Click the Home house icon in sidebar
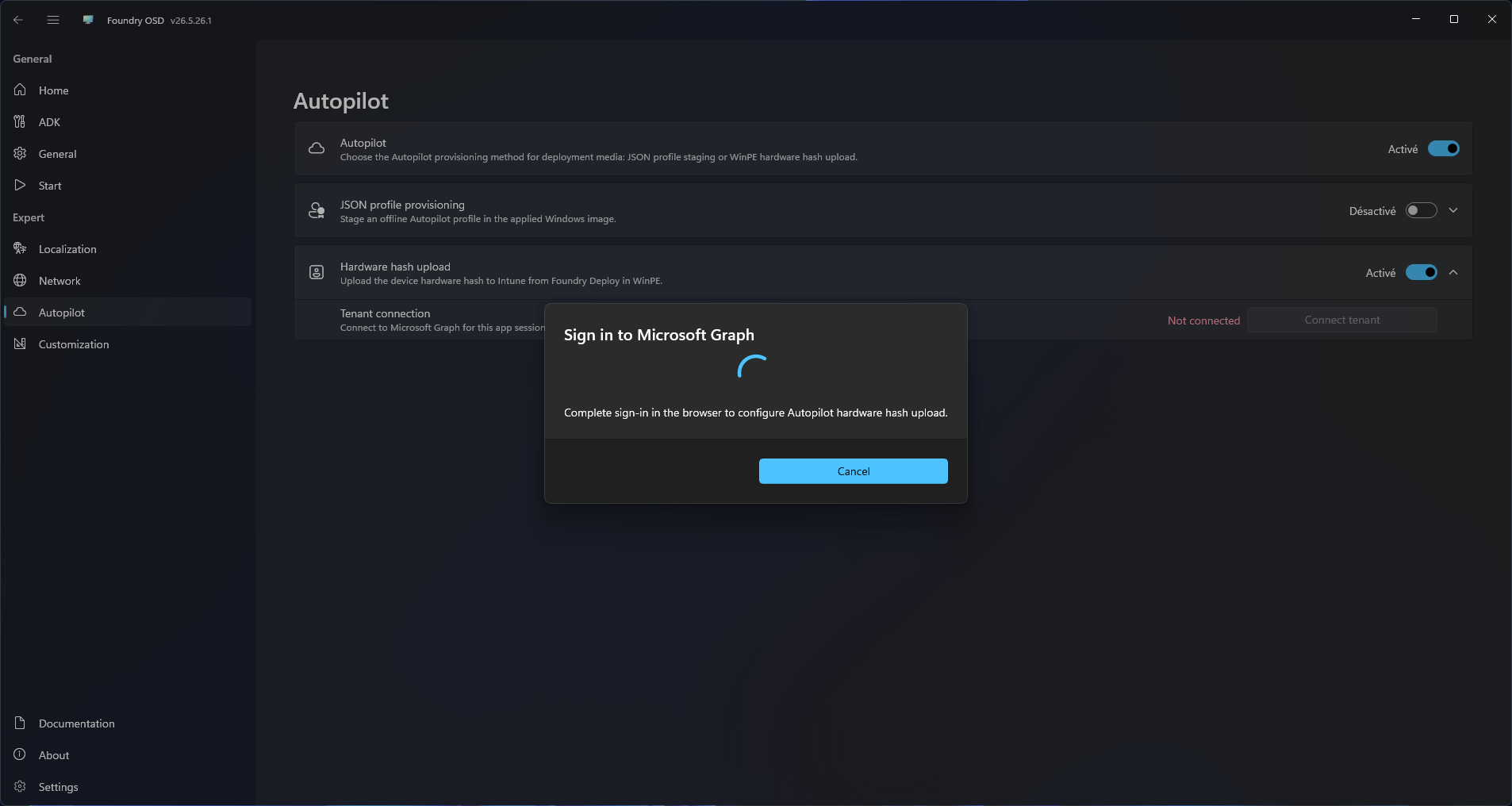This screenshot has width=1512, height=806. 20,90
